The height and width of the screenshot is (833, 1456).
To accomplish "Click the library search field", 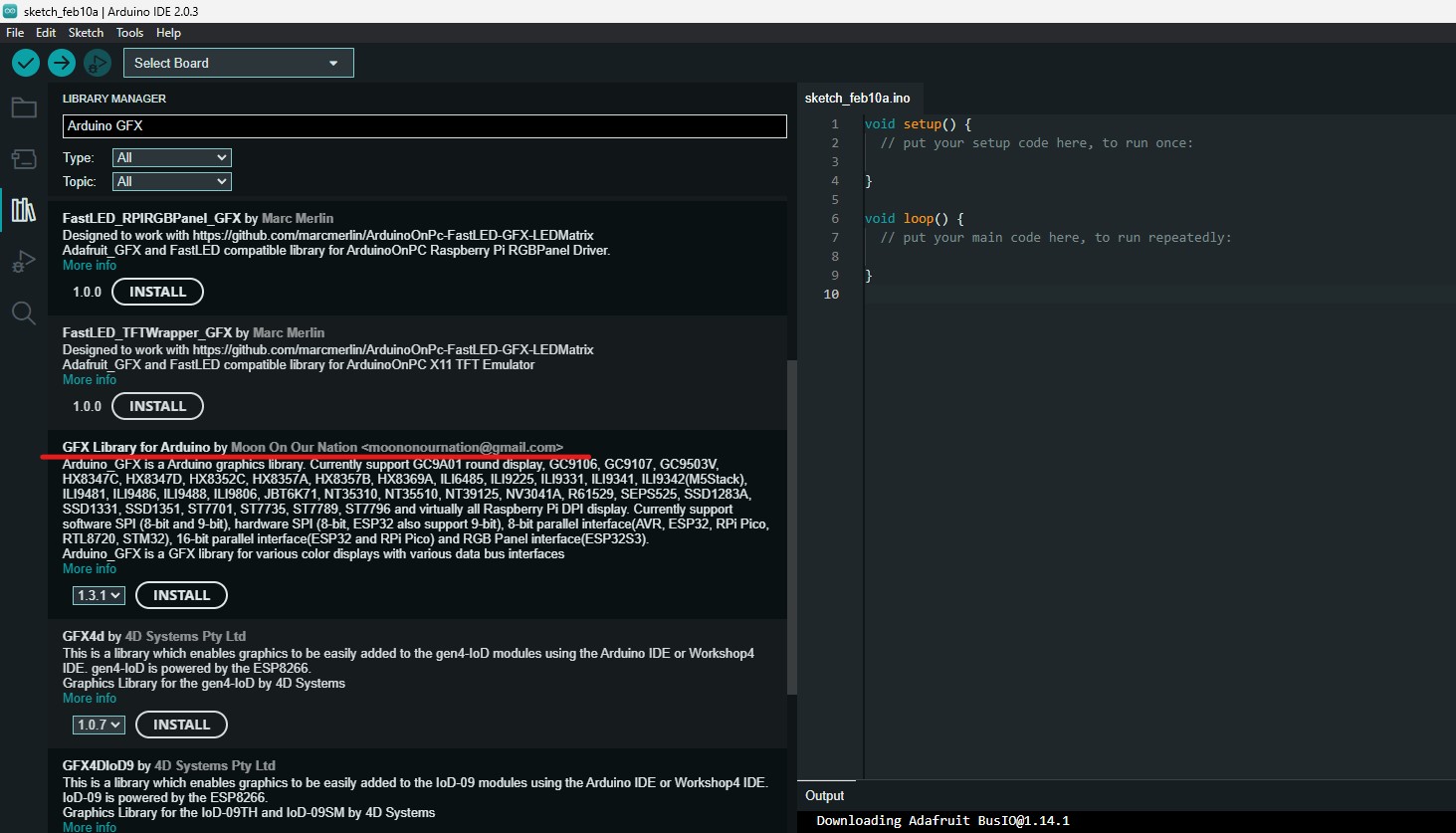I will (x=424, y=125).
